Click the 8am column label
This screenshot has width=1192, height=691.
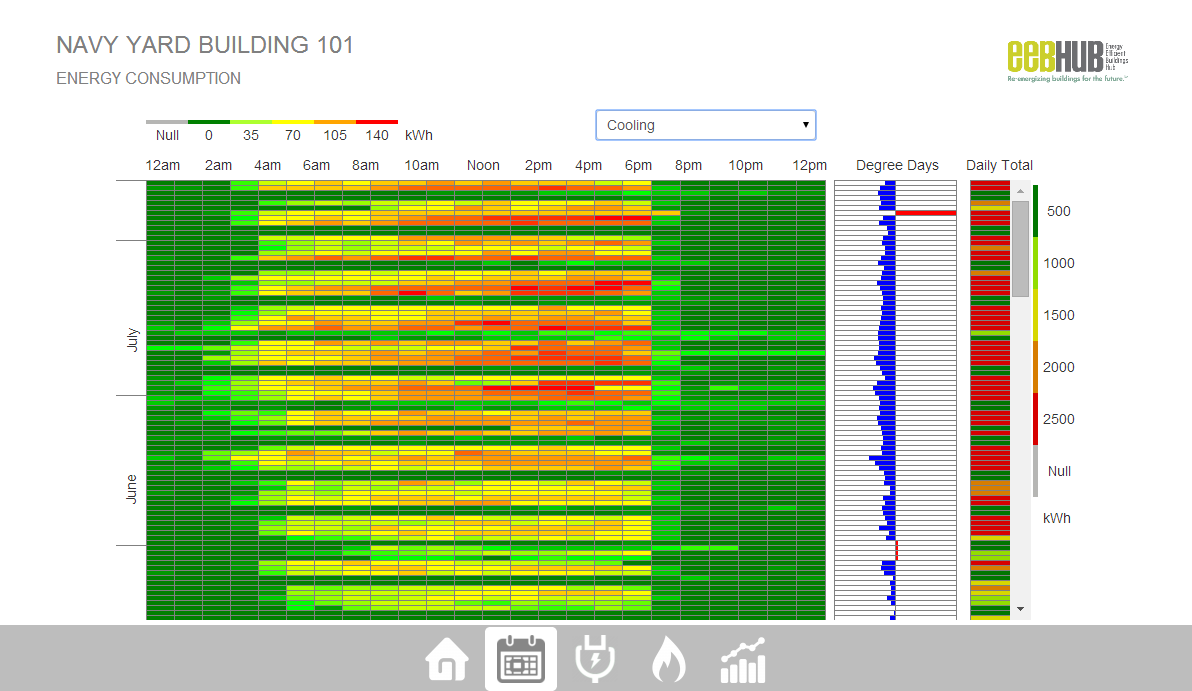click(366, 165)
